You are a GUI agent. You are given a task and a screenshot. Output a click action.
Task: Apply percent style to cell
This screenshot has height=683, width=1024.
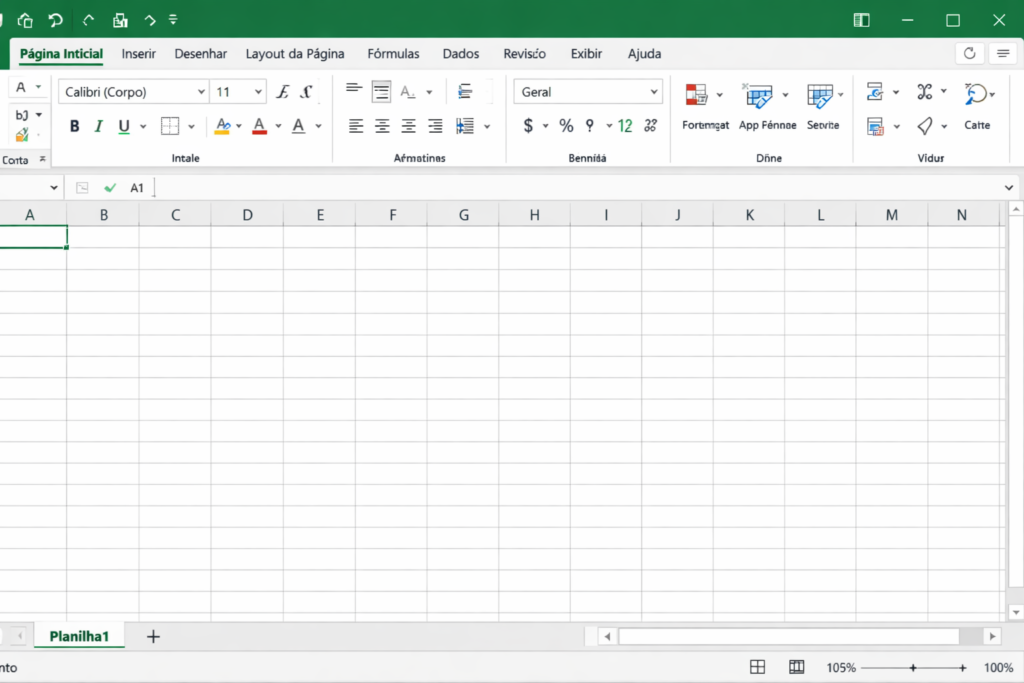coord(566,126)
